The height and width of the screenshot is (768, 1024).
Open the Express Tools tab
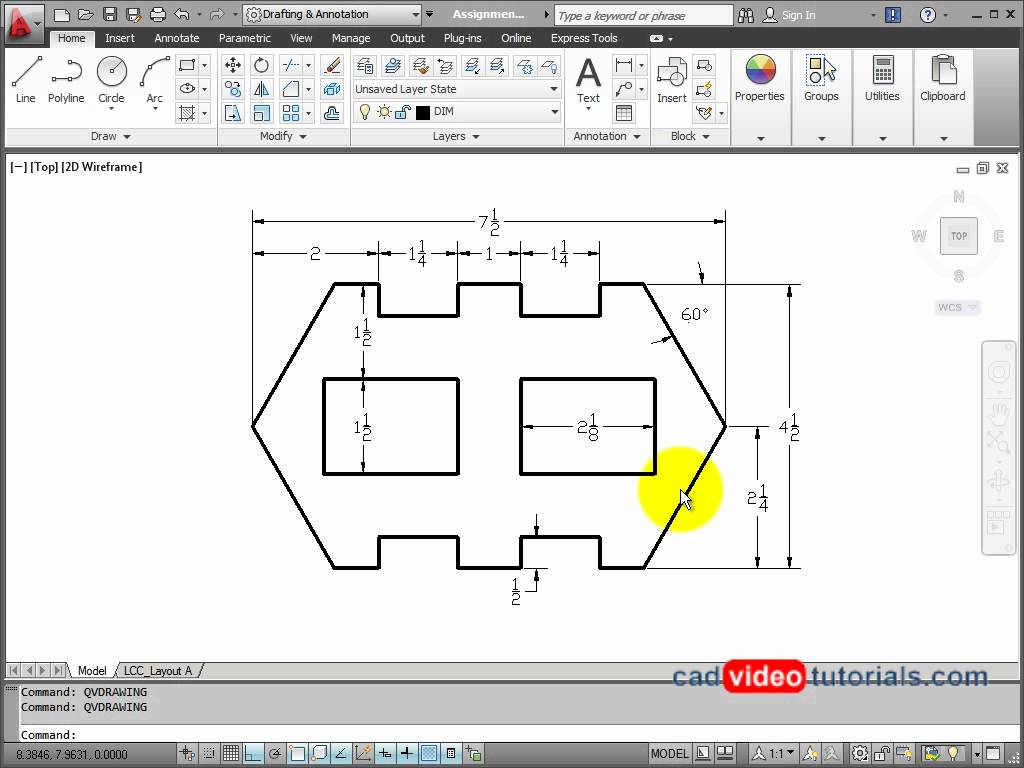pos(584,38)
